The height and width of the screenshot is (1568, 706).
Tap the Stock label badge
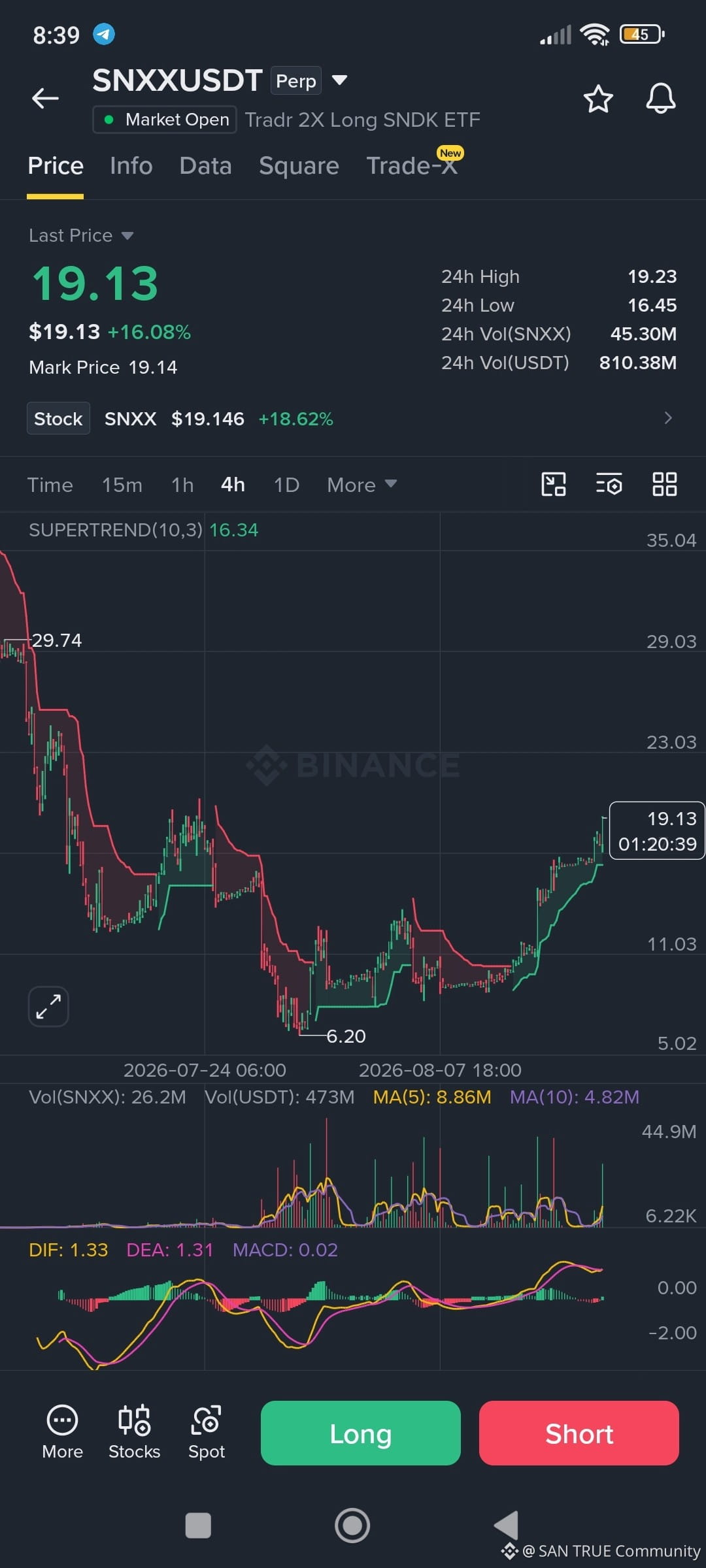pyautogui.click(x=58, y=419)
